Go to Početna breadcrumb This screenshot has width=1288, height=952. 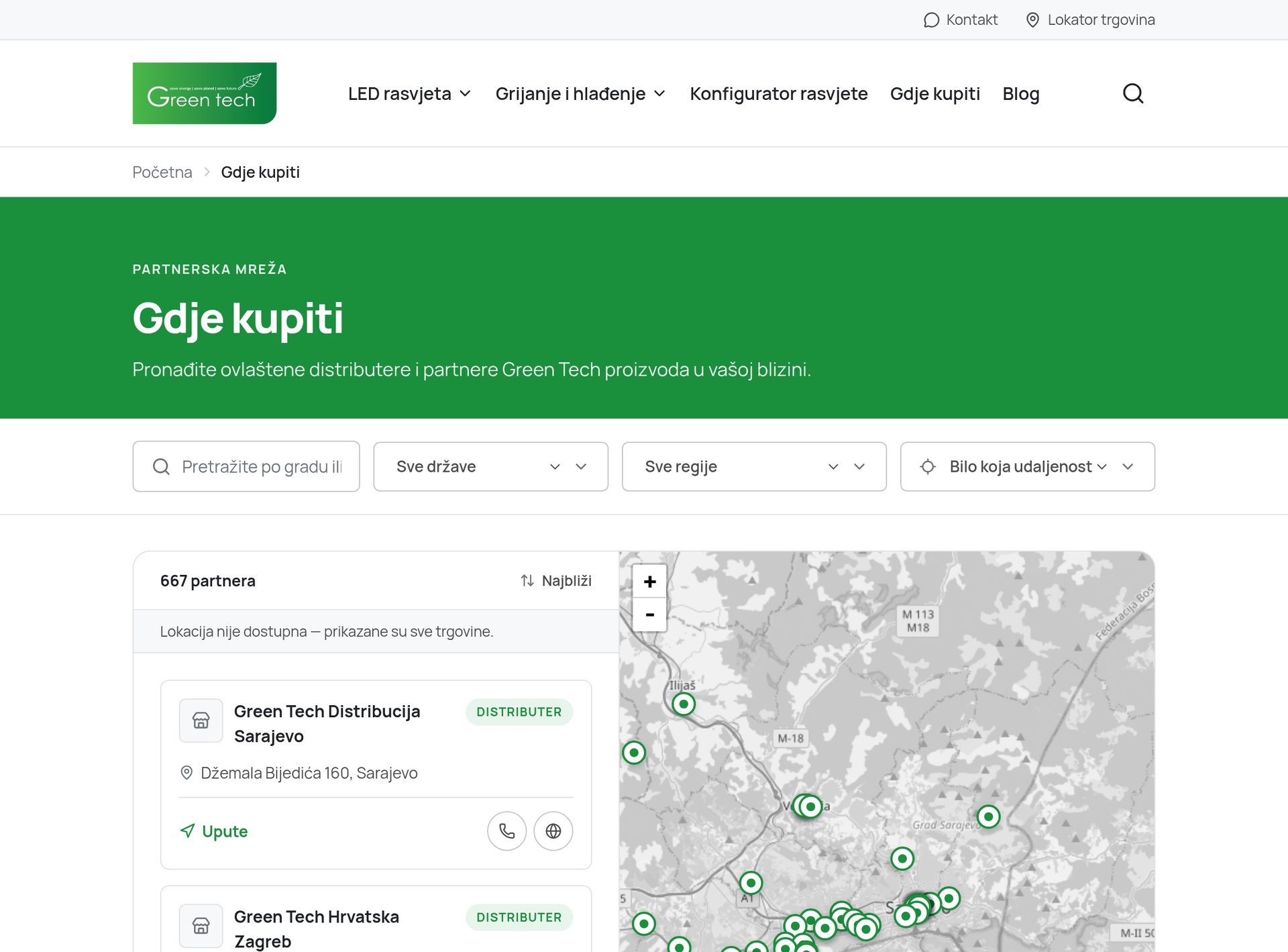pyautogui.click(x=162, y=172)
